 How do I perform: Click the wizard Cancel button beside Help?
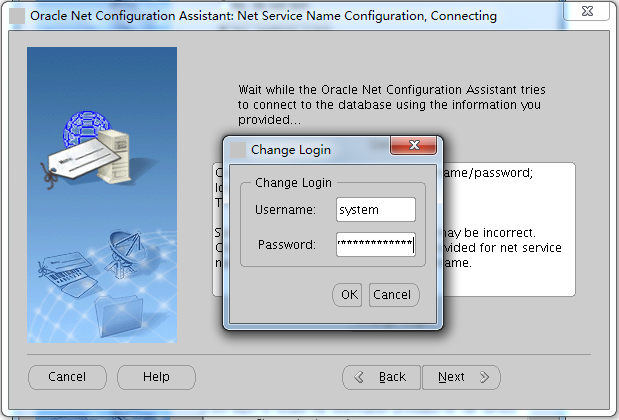tap(67, 377)
